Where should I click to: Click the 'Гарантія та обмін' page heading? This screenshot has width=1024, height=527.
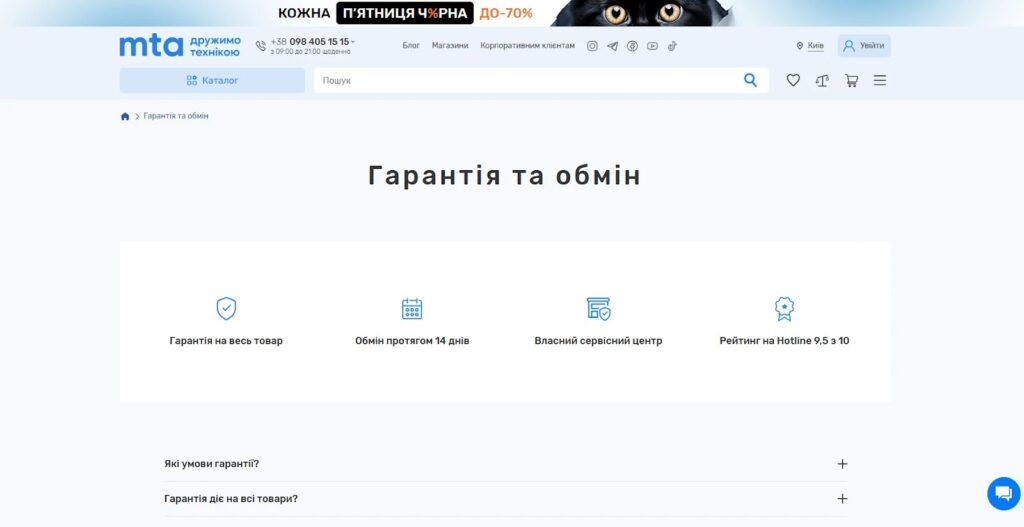pos(504,176)
